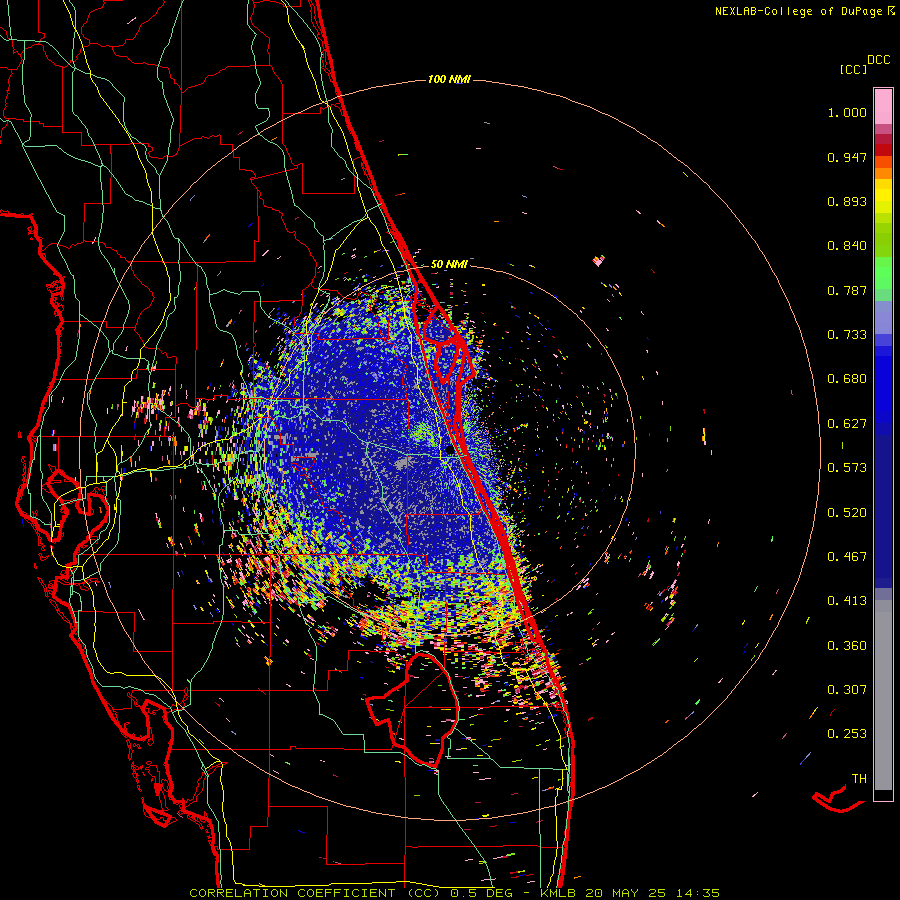Pick the gray swatch beside 0.307

click(883, 695)
